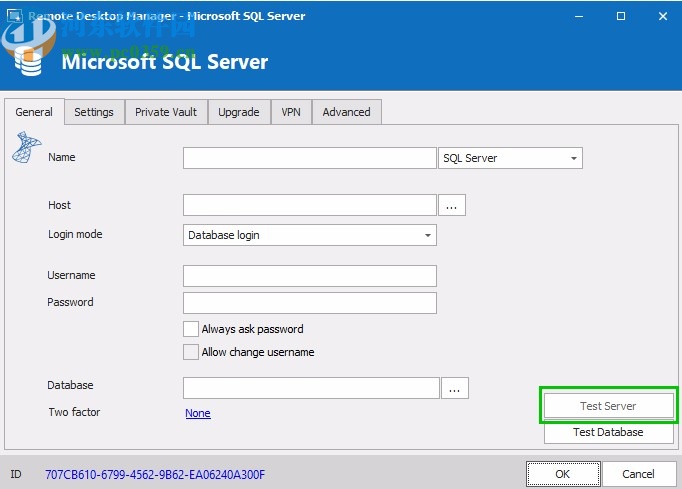This screenshot has height=489, width=682.
Task: Click into the Username field
Action: coord(310,276)
